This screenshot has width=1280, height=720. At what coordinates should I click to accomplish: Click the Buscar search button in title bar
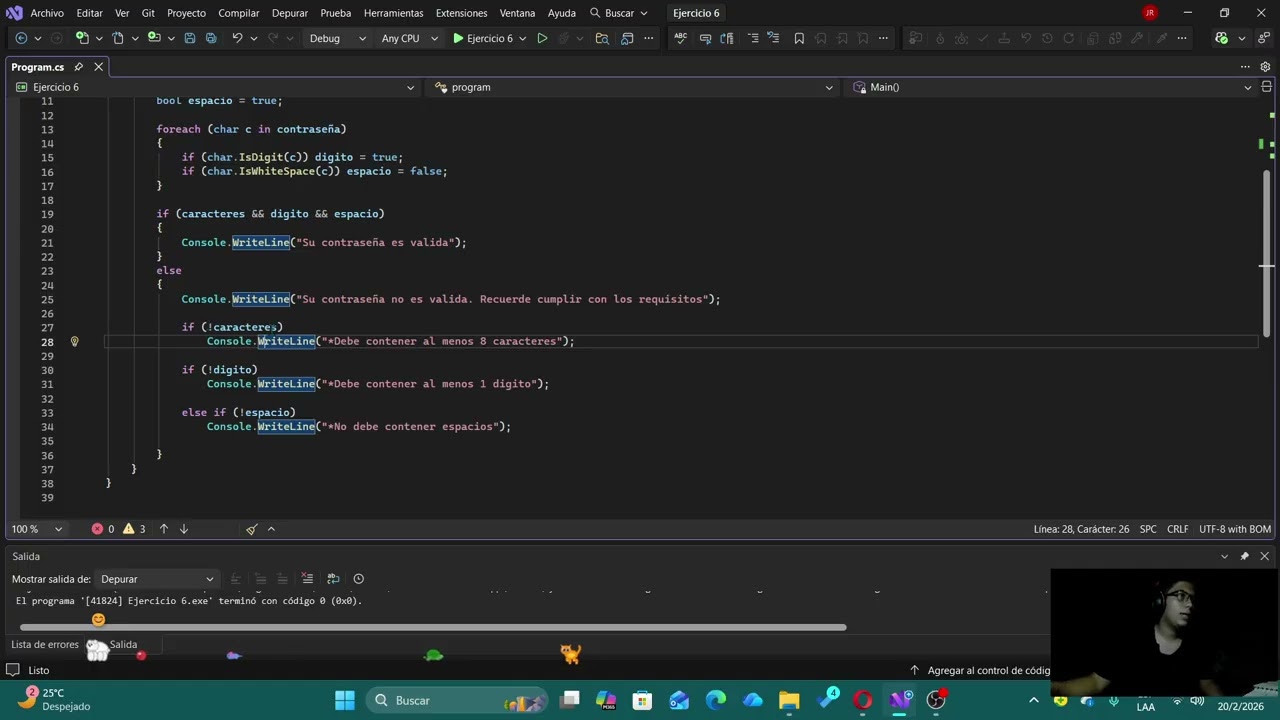[x=618, y=13]
